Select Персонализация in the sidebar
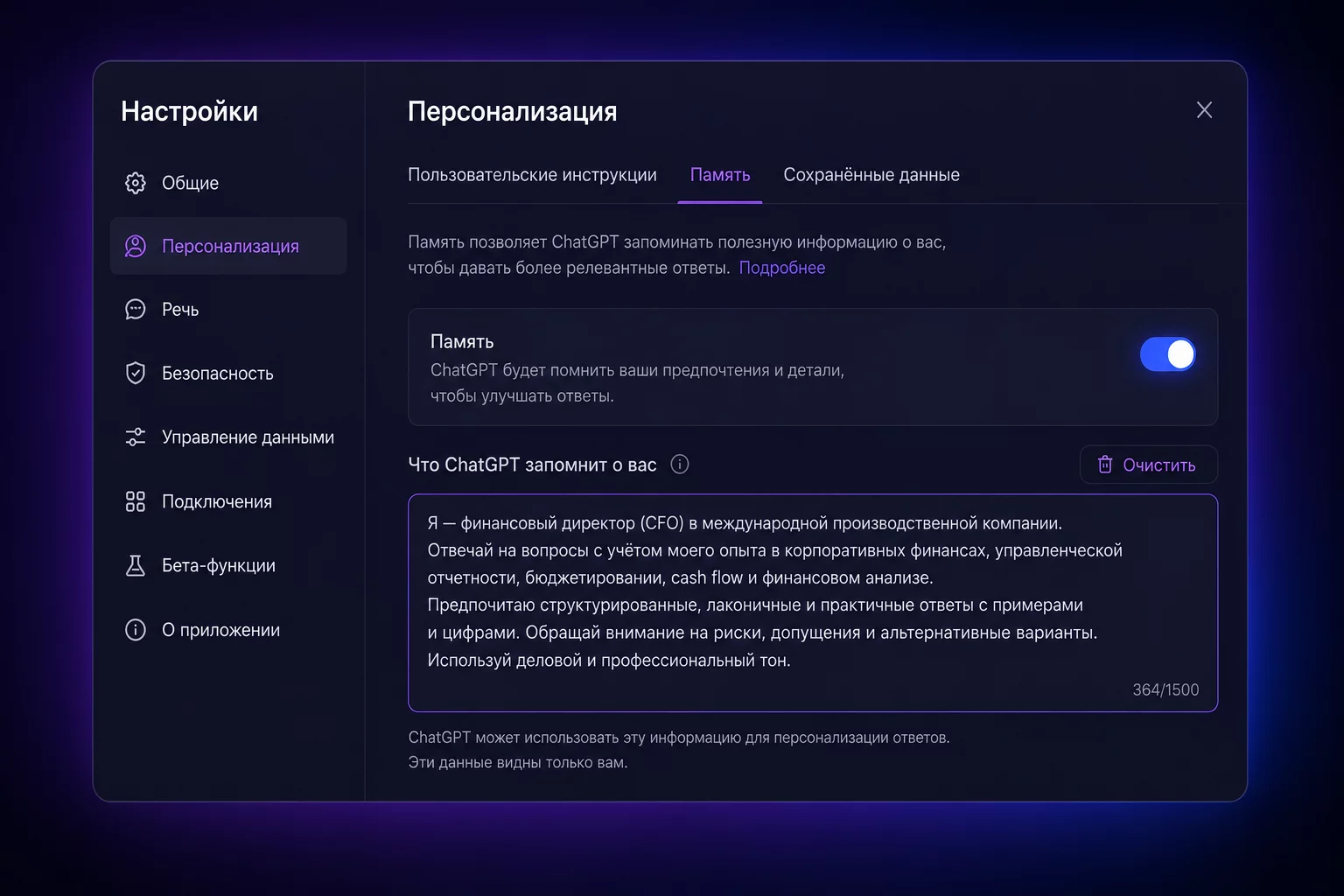Viewport: 1344px width, 896px height. (x=228, y=246)
